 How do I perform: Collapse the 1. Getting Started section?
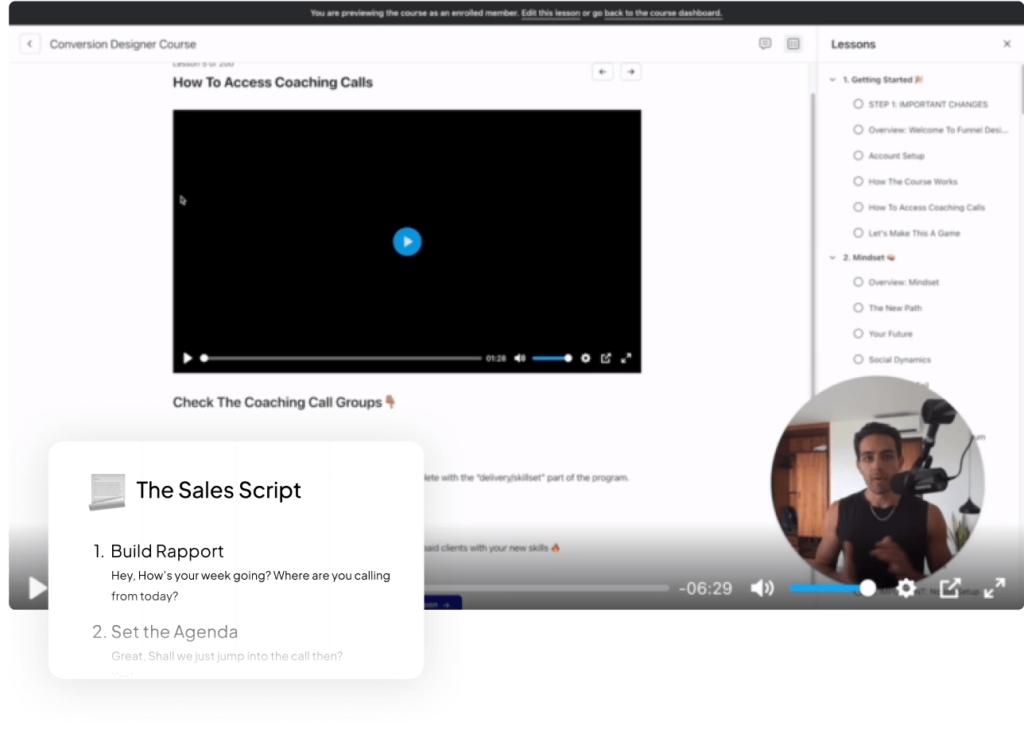(x=832, y=80)
